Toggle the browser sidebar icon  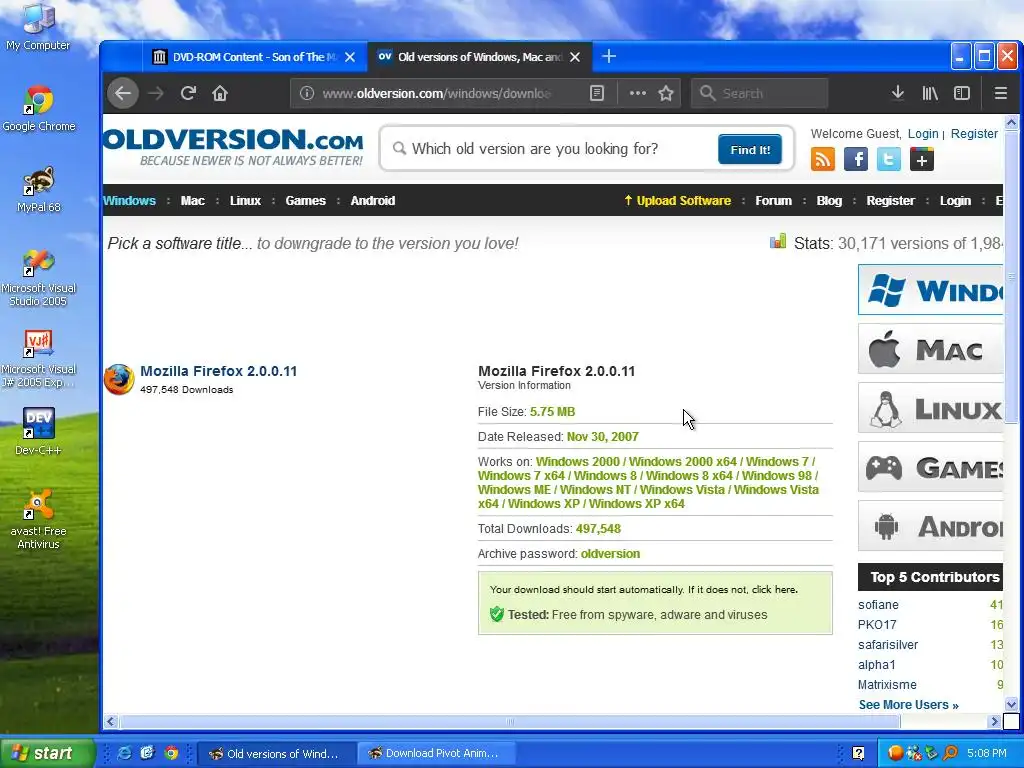[962, 93]
